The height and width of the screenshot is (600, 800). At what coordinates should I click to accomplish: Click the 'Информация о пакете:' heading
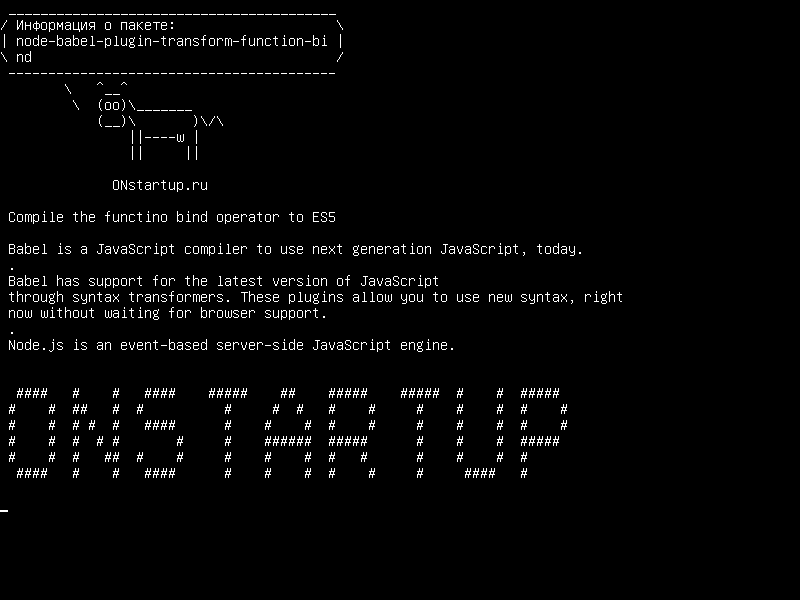(95, 25)
